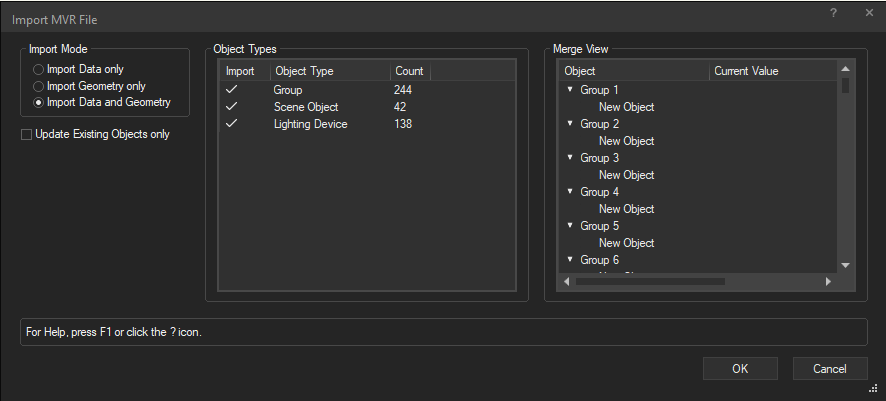
Task: Close the Import MVR File dialog
Action: (867, 13)
